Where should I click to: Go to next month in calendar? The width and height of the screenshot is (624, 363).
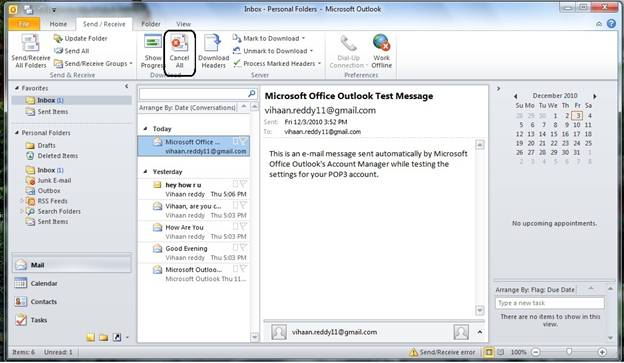[595, 96]
